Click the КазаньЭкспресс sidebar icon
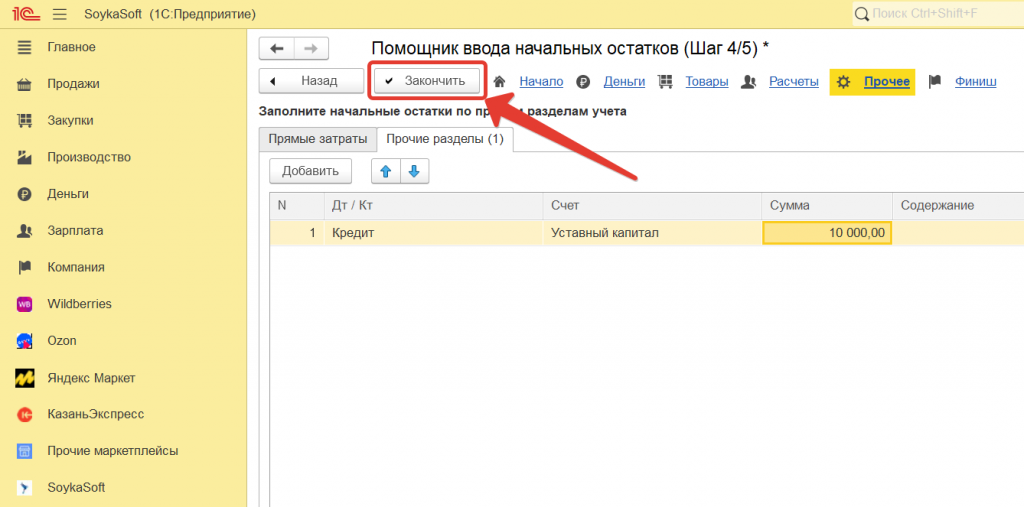The height and width of the screenshot is (507, 1024). tap(26, 414)
